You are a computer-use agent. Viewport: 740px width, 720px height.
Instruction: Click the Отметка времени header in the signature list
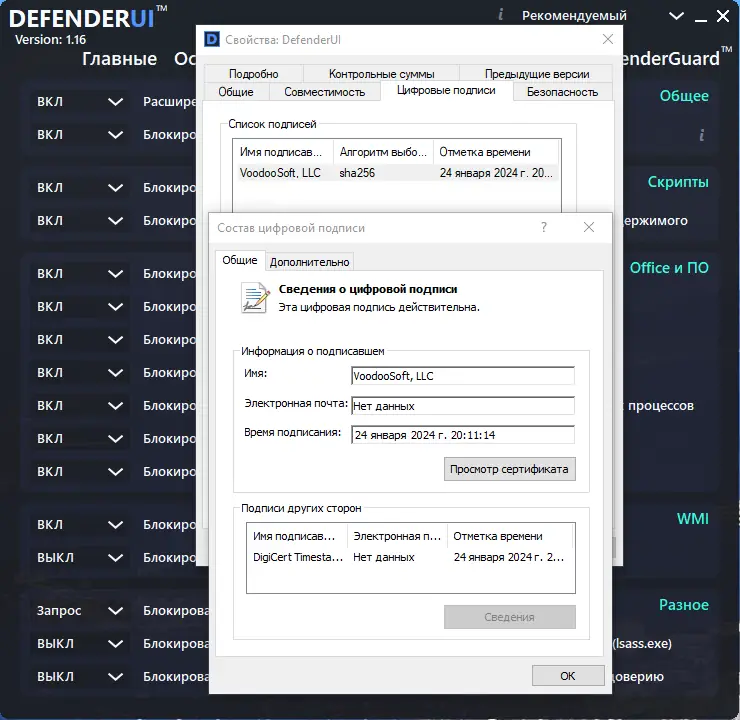(496, 152)
